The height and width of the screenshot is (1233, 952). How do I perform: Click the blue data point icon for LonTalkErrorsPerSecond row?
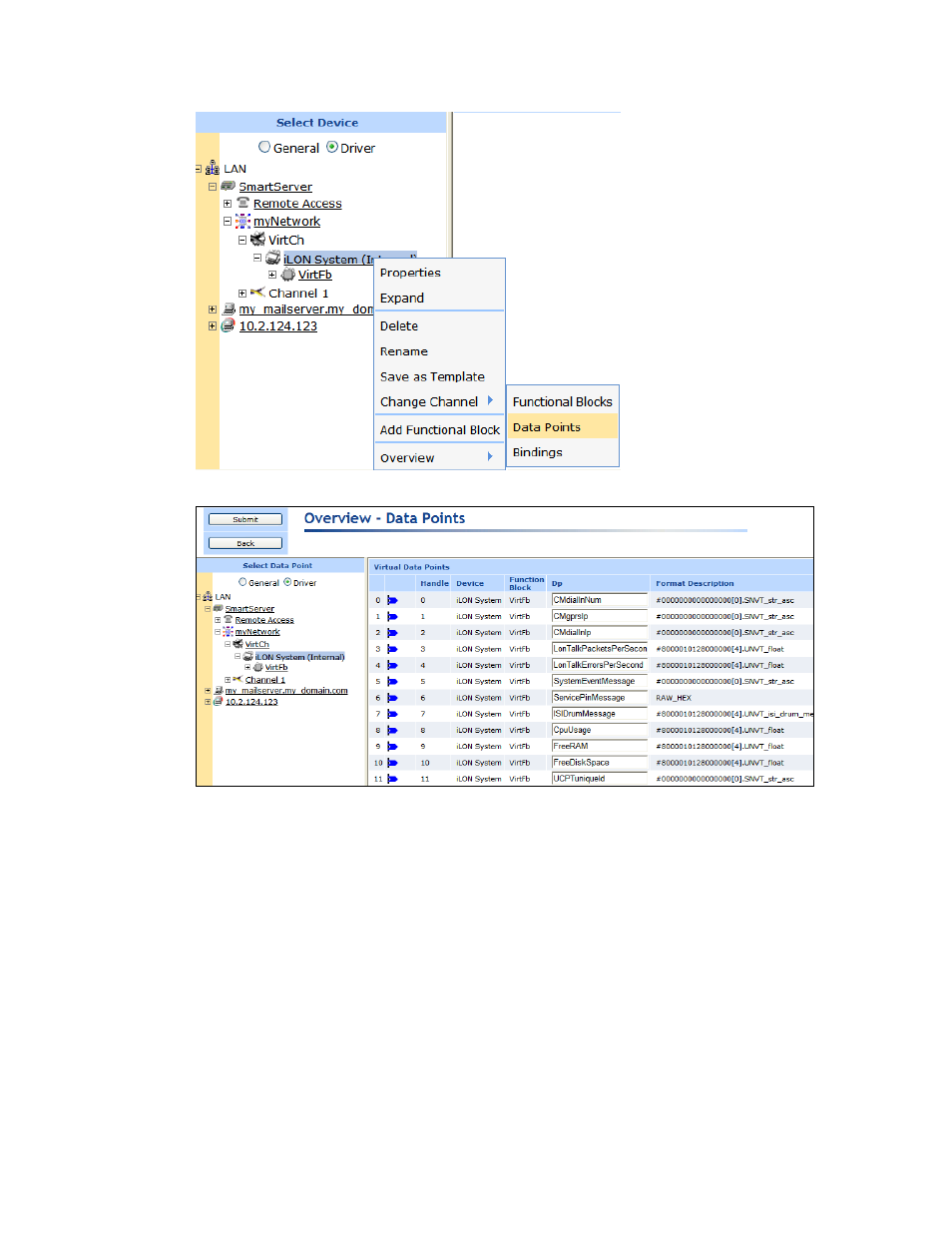(392, 665)
